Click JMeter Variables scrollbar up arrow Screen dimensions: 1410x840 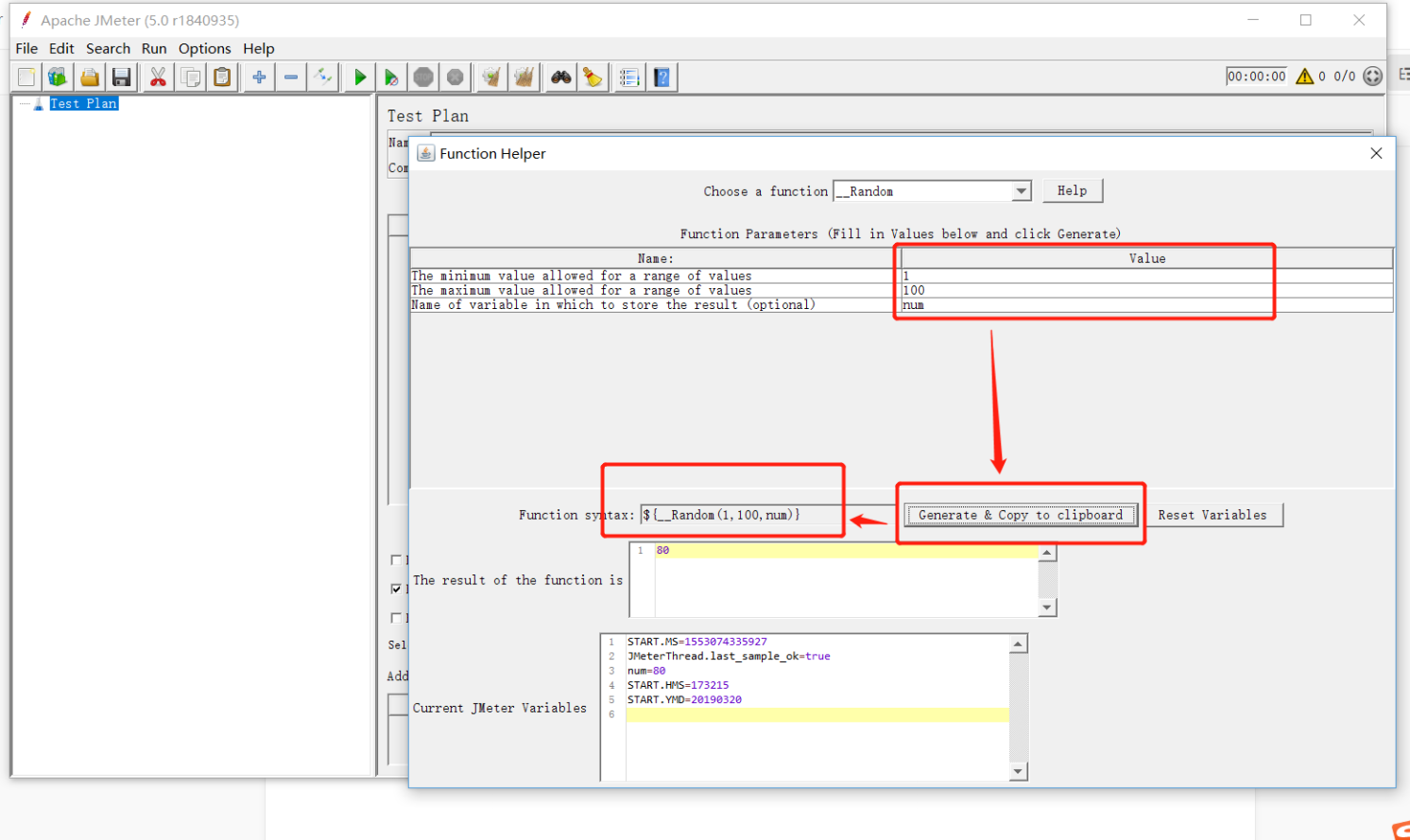(x=1018, y=644)
